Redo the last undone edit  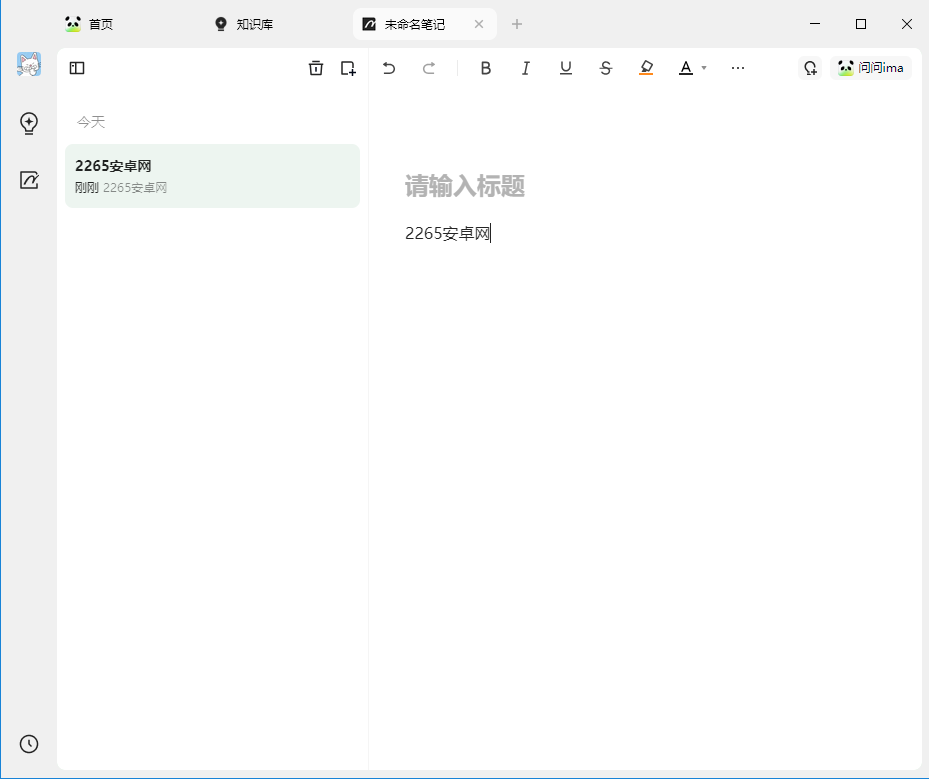[x=429, y=68]
